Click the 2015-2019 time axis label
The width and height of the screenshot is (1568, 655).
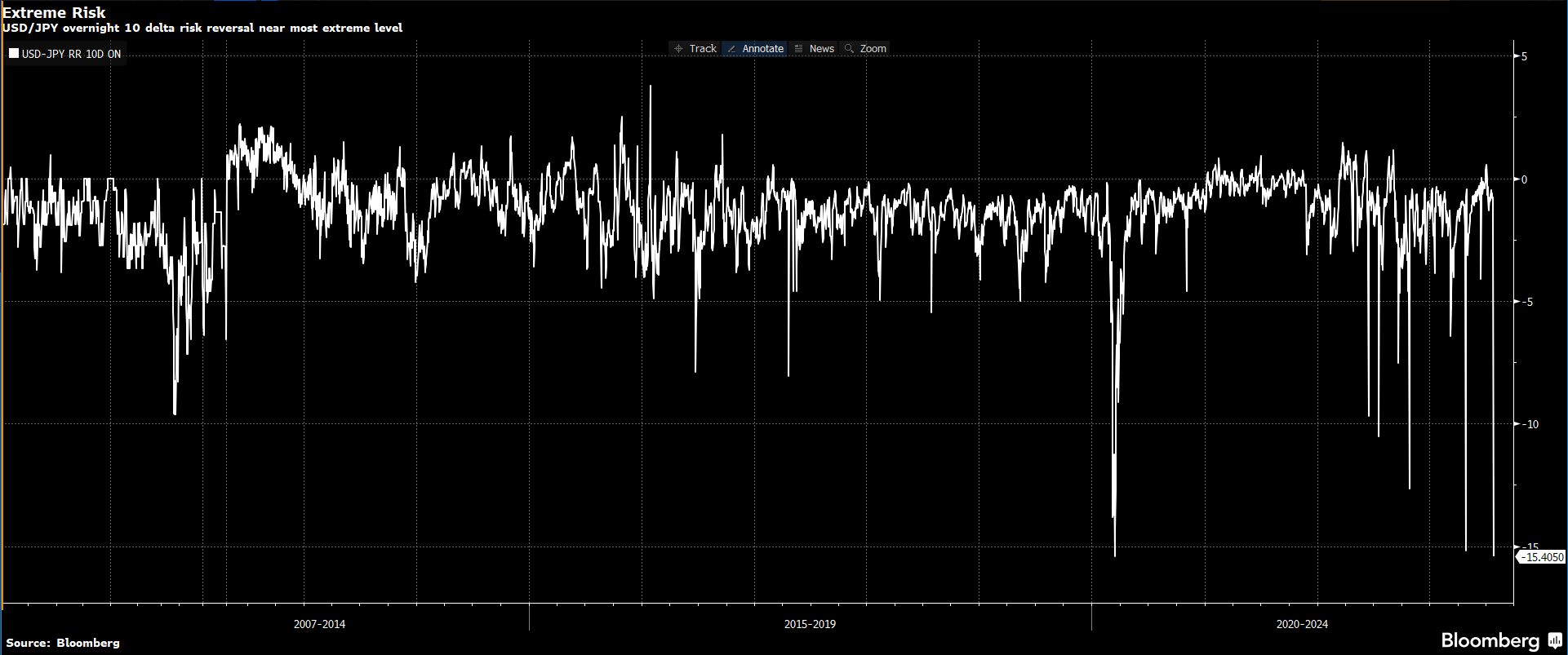click(810, 624)
